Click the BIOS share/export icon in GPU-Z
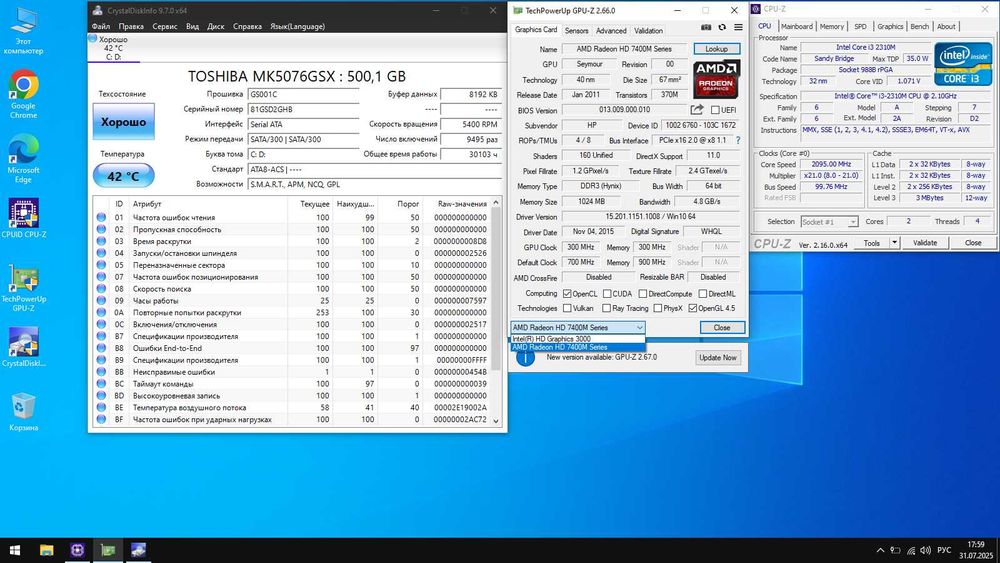Image resolution: width=1000 pixels, height=563 pixels. click(x=697, y=110)
